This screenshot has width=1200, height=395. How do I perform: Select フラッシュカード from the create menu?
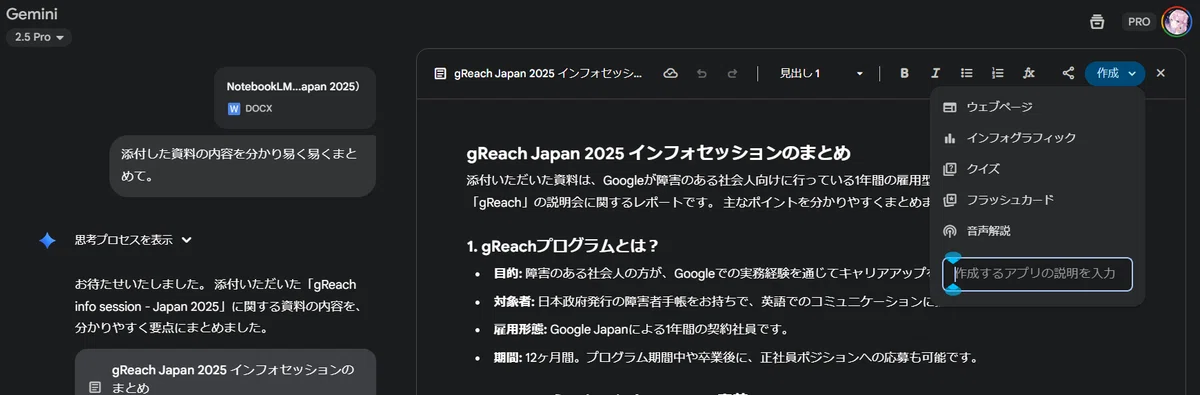[1037, 200]
